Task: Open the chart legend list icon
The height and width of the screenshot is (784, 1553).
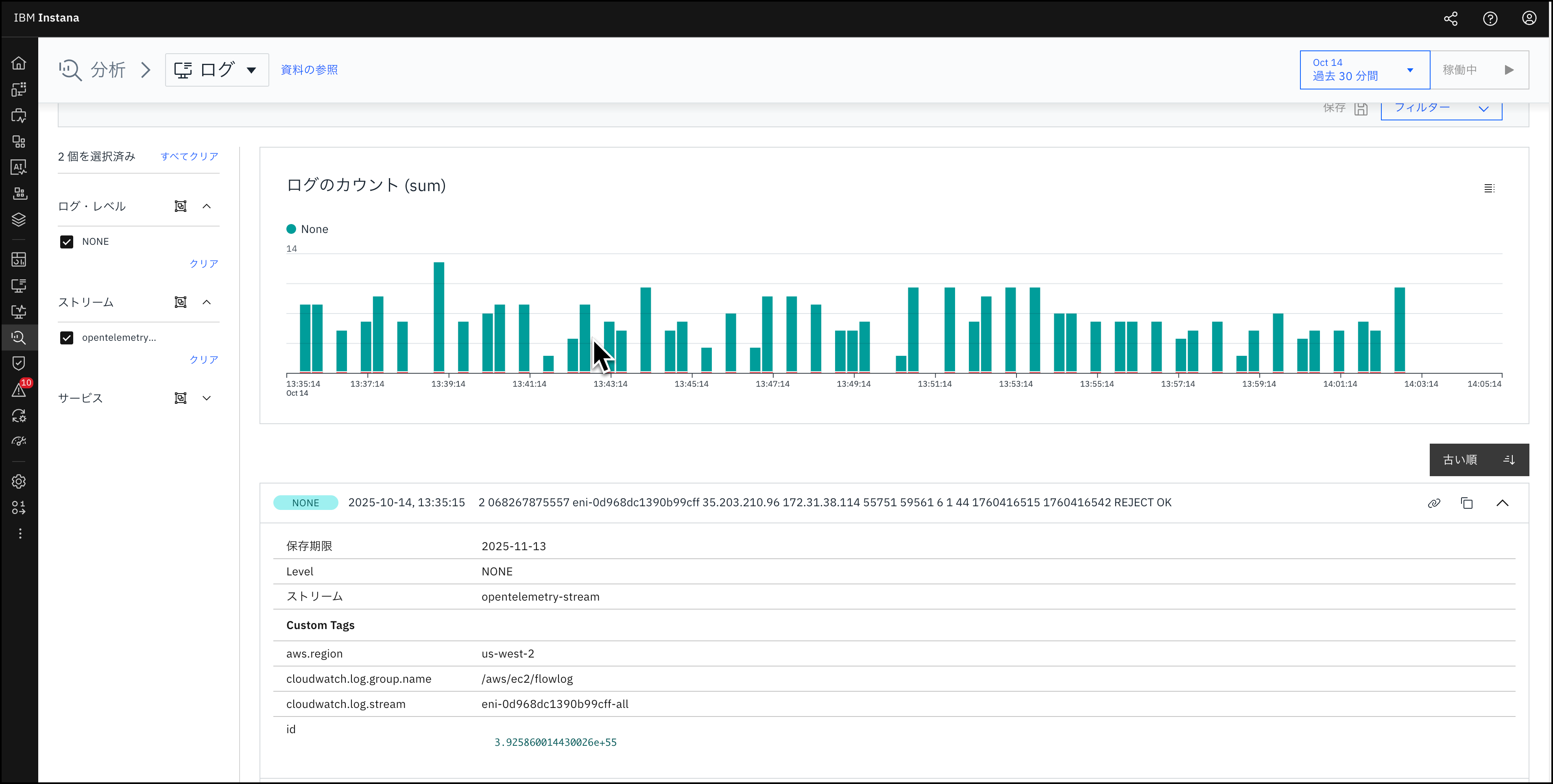Action: tap(1489, 189)
